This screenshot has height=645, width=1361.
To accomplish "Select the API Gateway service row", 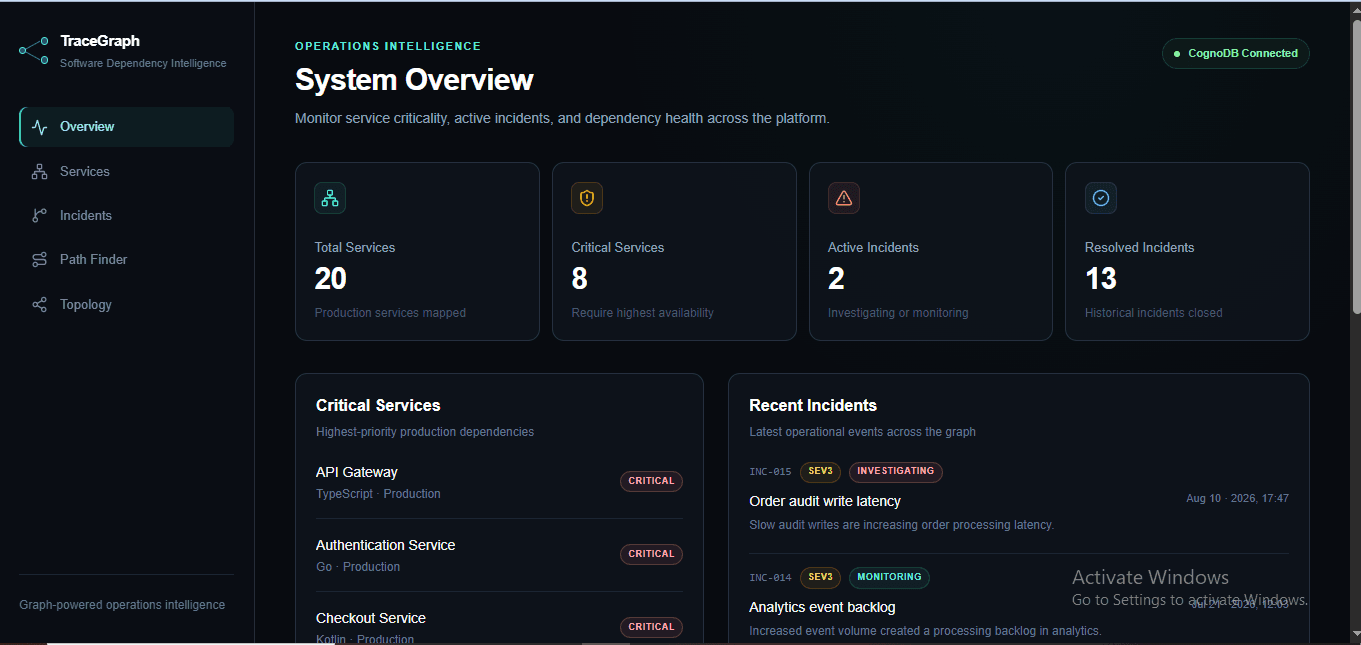I will 499,482.
